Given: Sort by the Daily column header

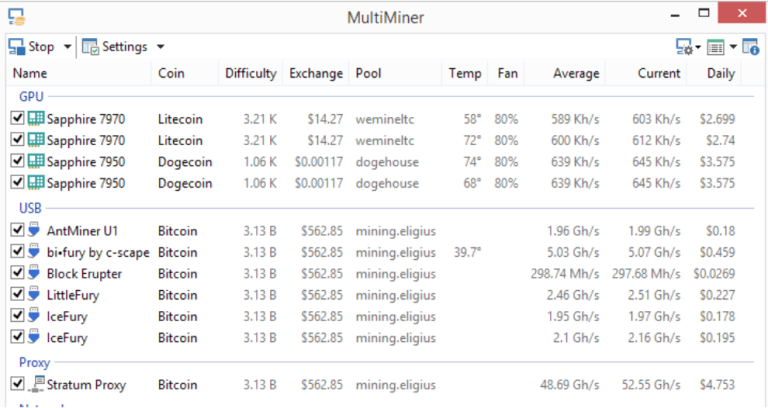Looking at the screenshot, I should [720, 74].
